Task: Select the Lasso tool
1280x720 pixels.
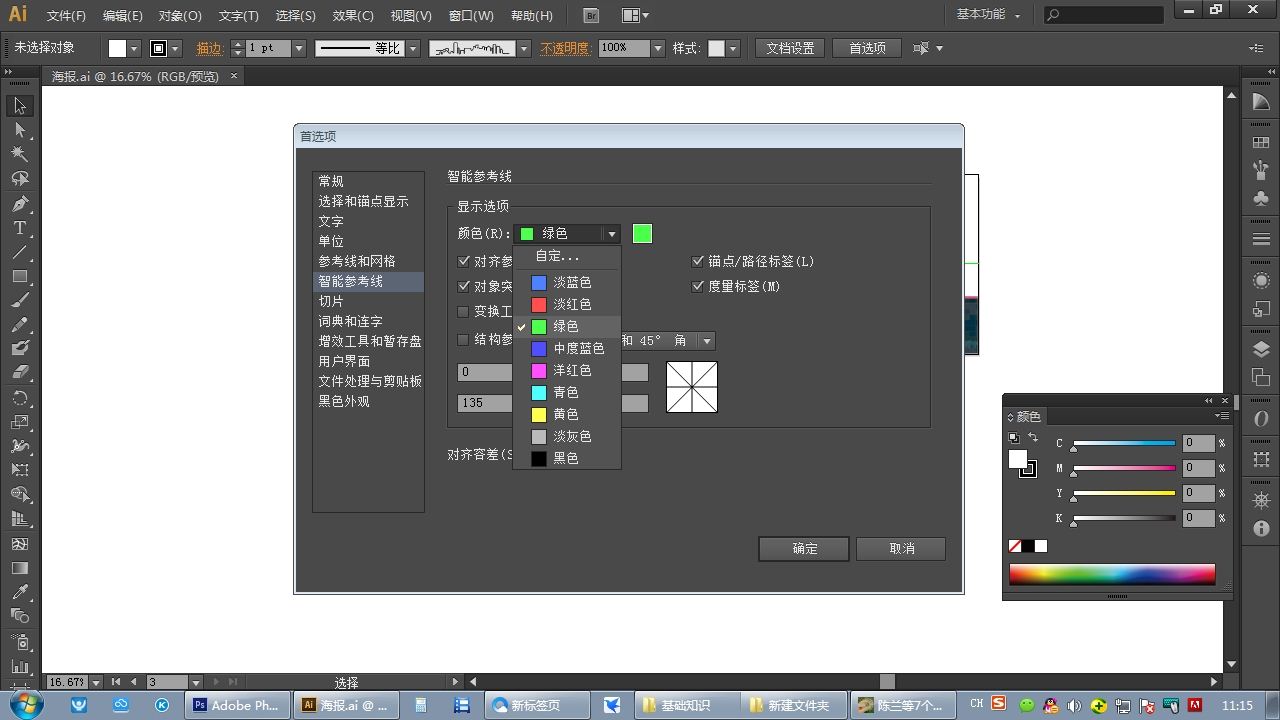Action: pyautogui.click(x=19, y=179)
